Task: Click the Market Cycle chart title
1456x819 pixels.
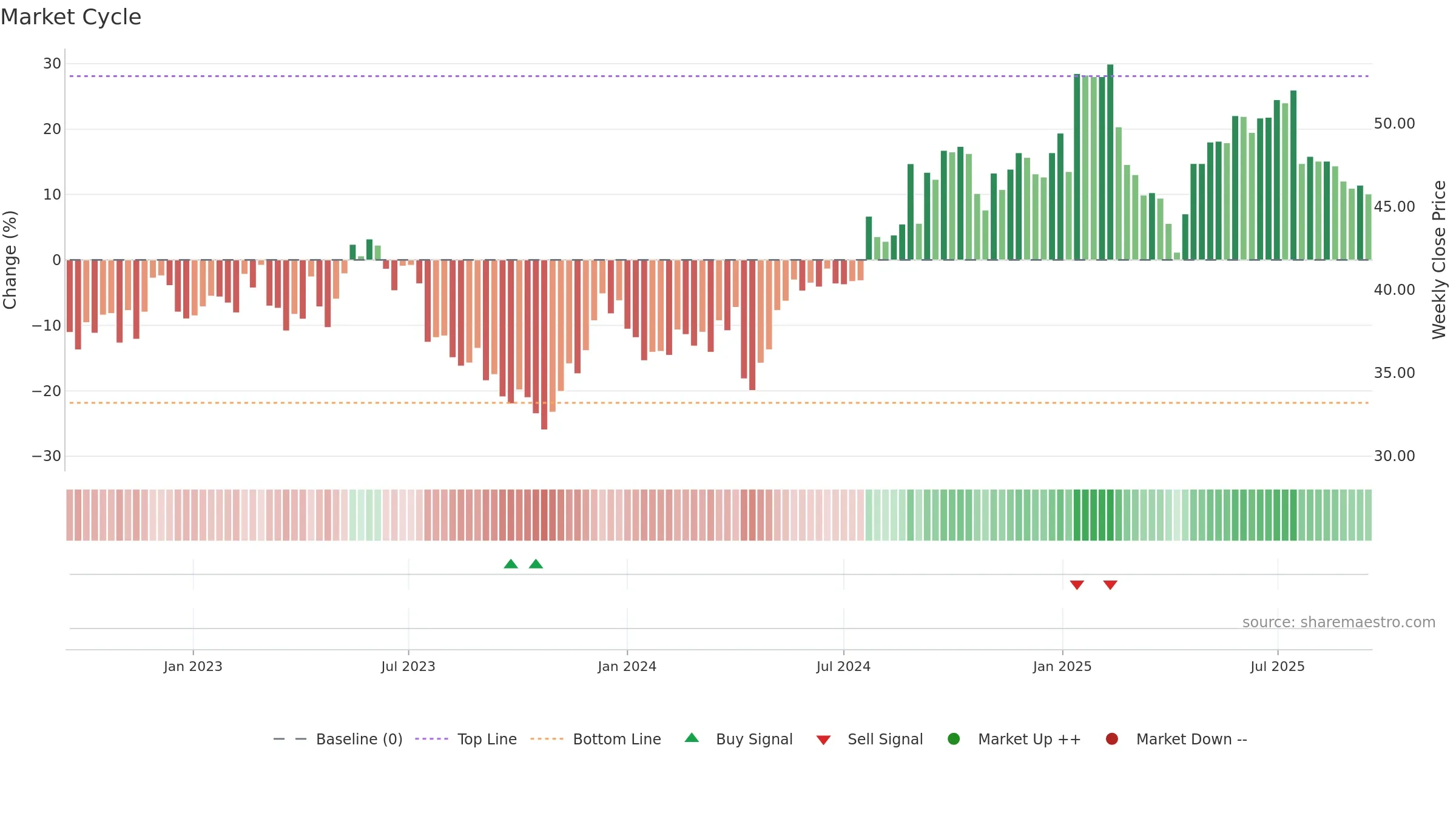Action: [x=71, y=17]
